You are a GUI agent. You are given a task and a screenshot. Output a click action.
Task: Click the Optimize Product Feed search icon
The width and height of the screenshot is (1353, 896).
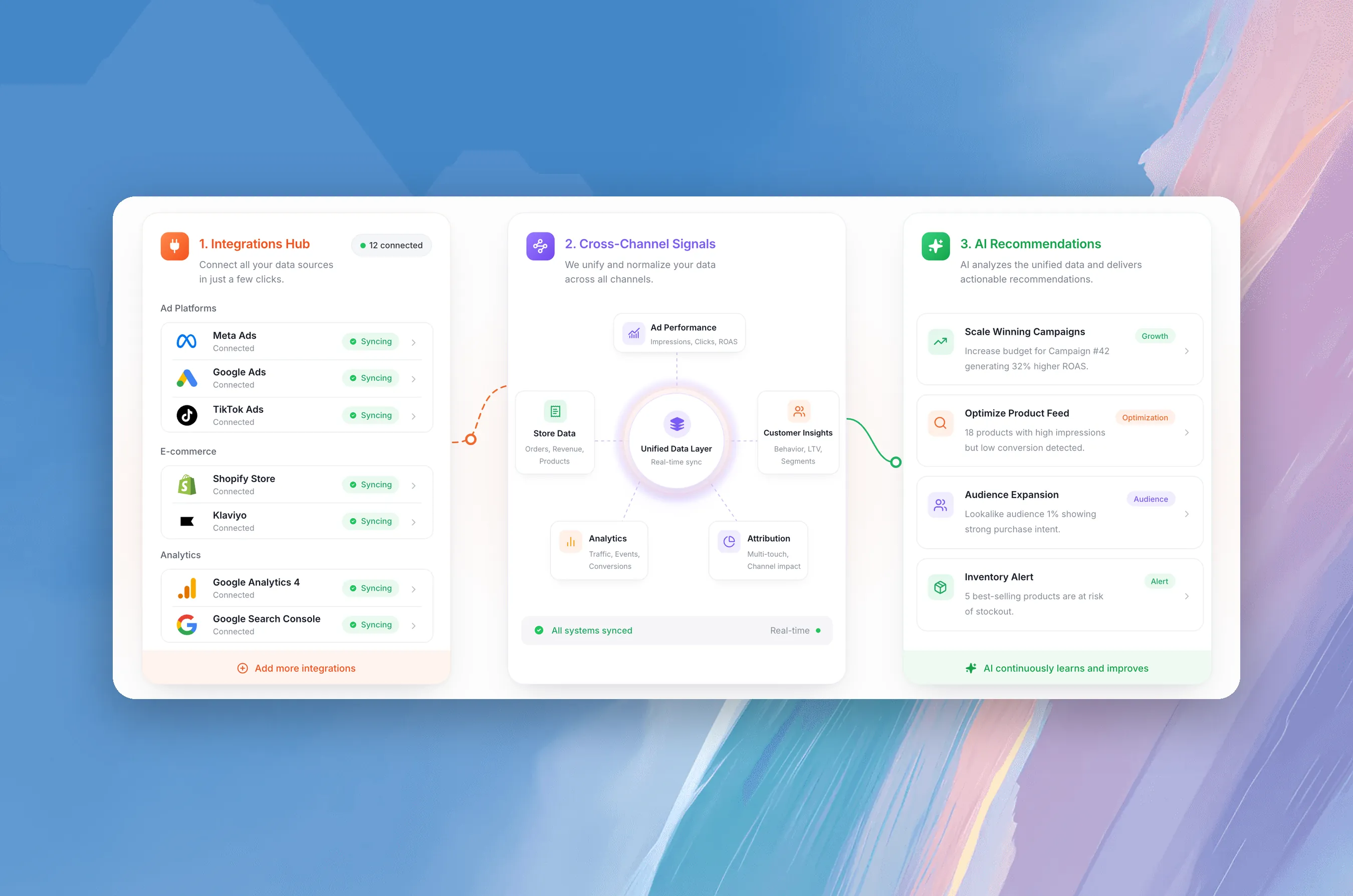[x=941, y=423]
